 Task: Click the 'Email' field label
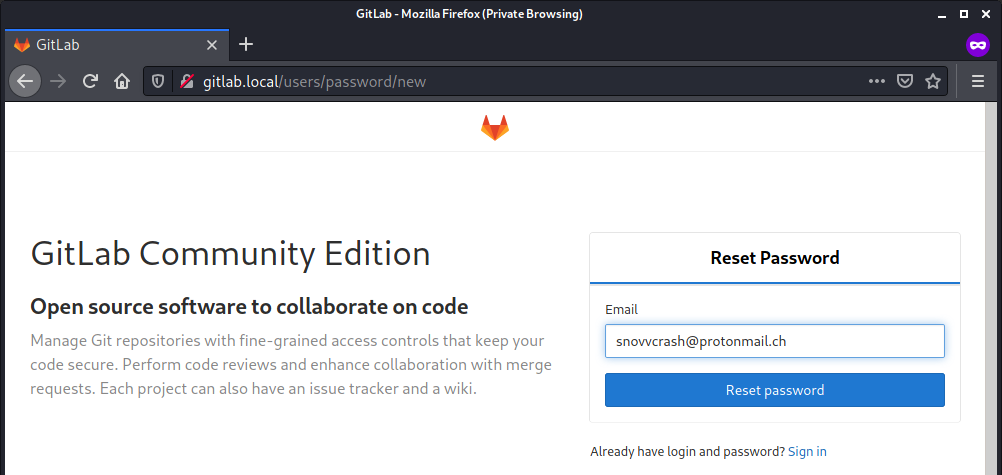point(621,309)
